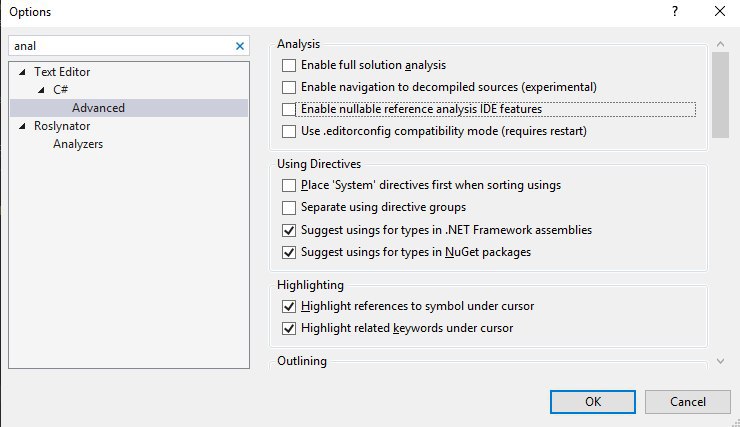Enable full solution analysis checkbox
The image size is (740, 427).
(x=289, y=65)
